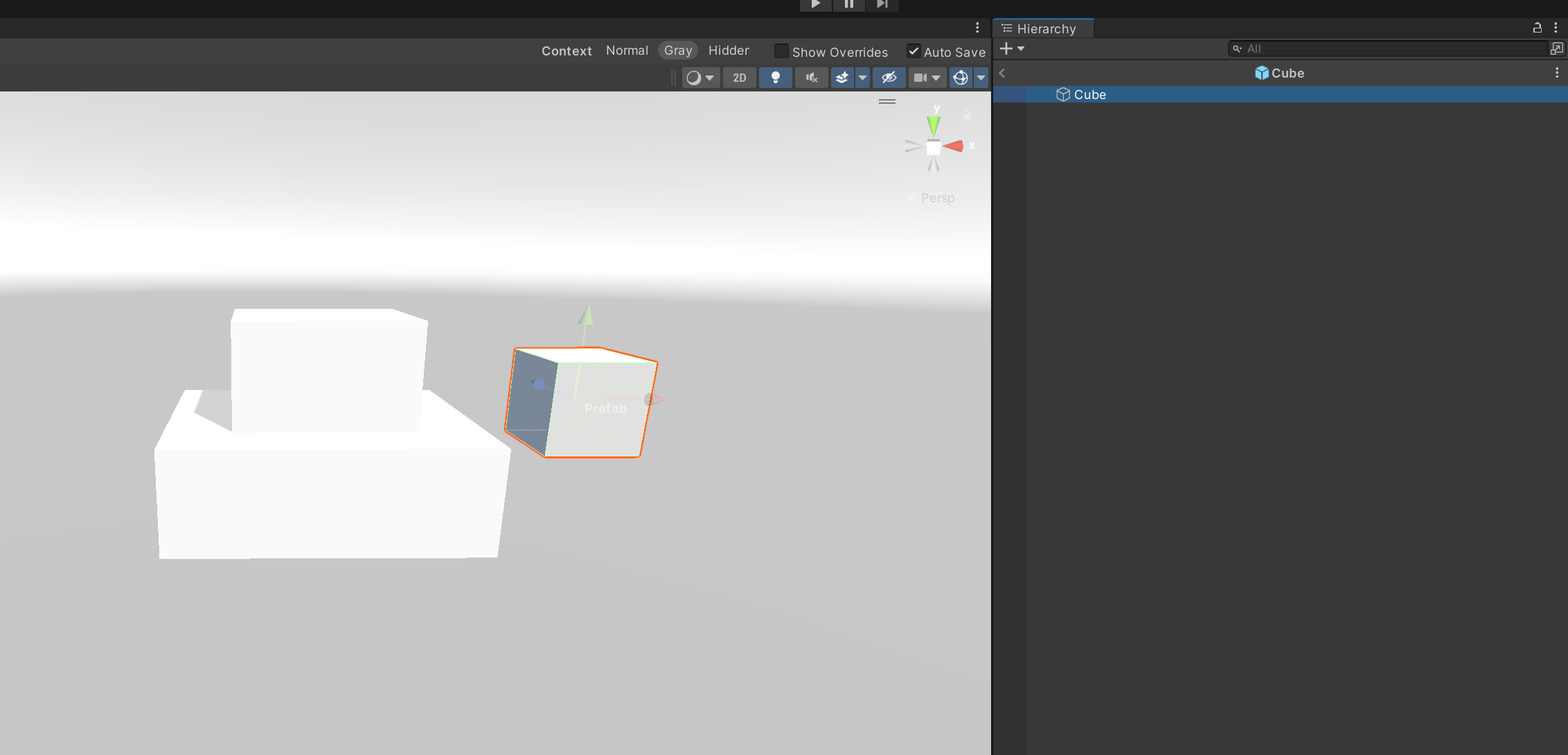This screenshot has height=755, width=1568.
Task: Click the Pause button
Action: [848, 5]
